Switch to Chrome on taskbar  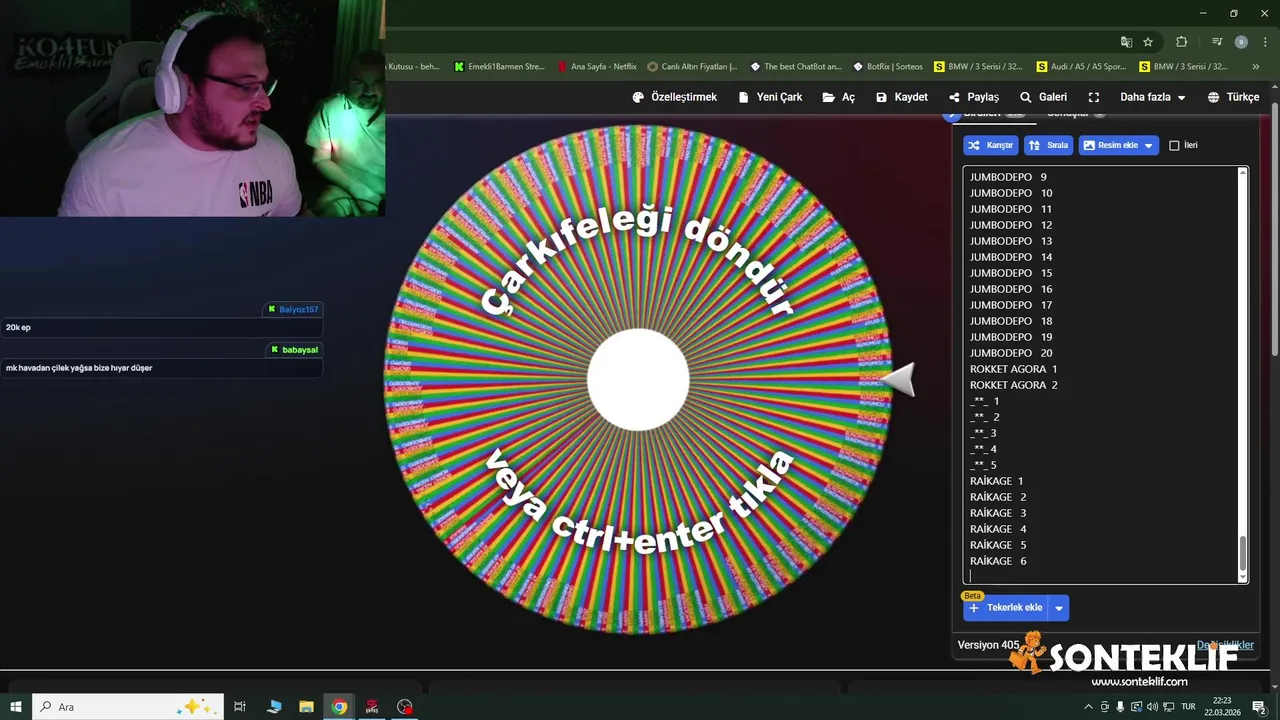pyautogui.click(x=339, y=707)
